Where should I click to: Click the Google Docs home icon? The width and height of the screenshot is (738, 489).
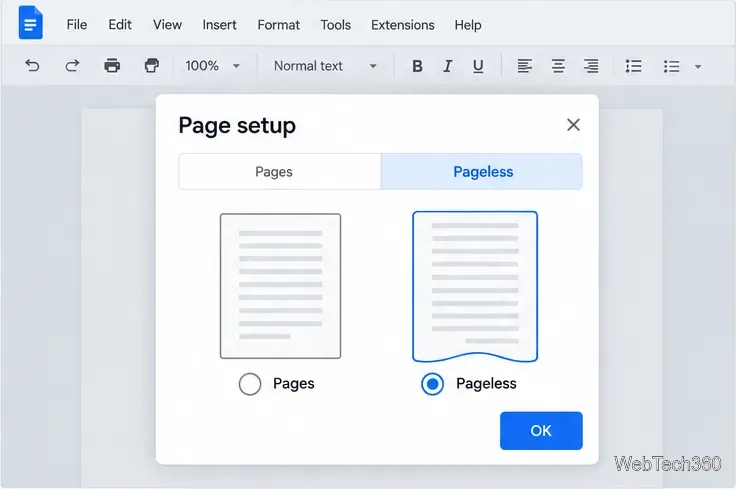31,23
